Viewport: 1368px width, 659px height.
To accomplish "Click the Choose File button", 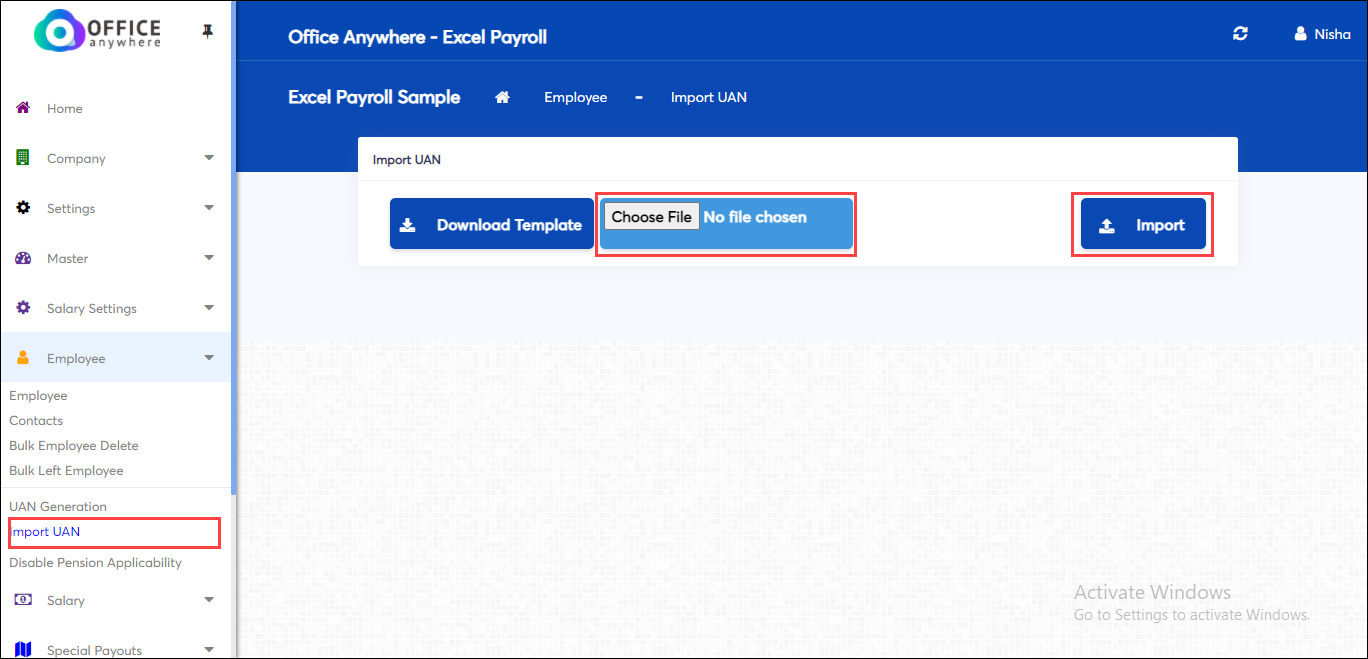I will [651, 217].
